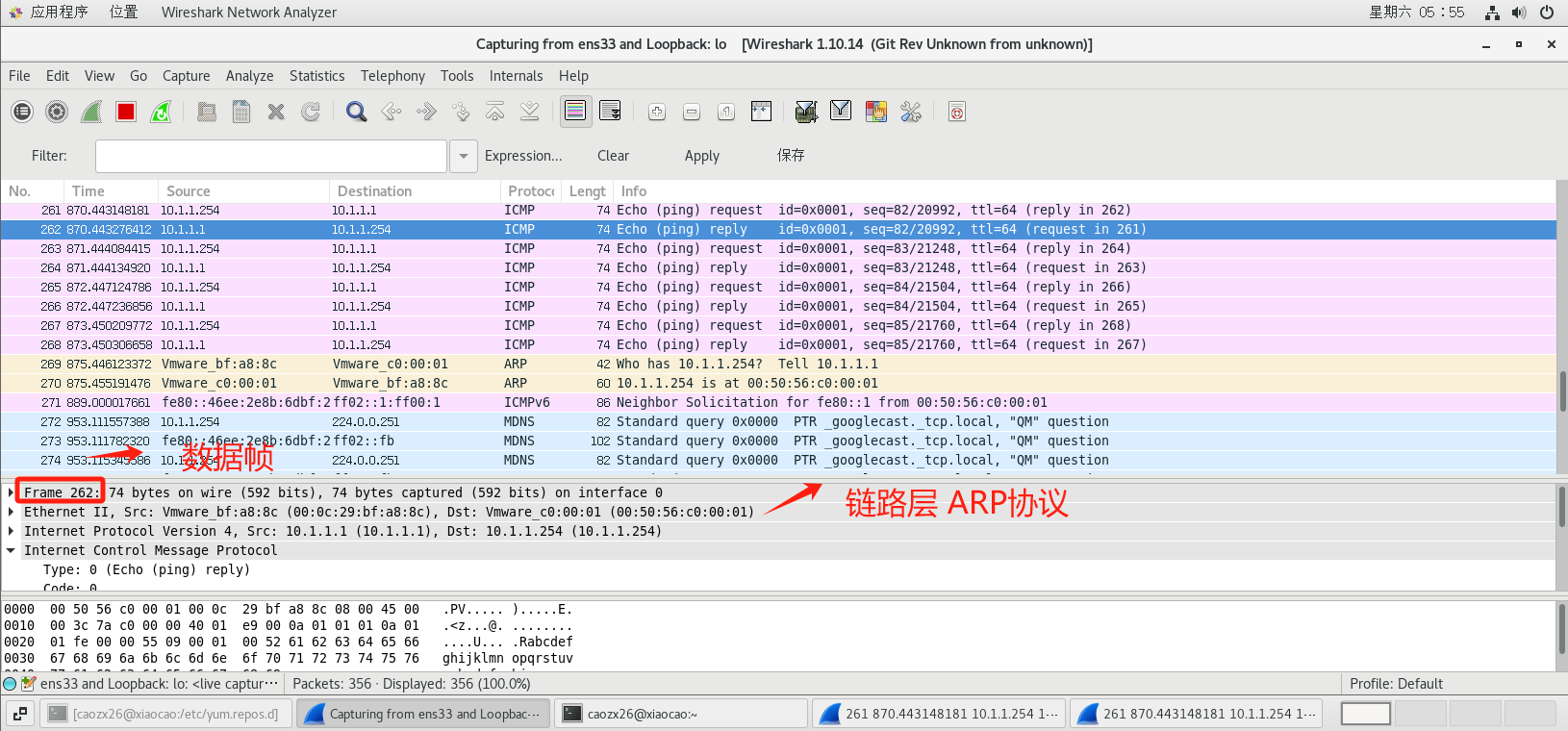This screenshot has height=731, width=1568.
Task: Open Wireshark preferences
Action: point(910,112)
